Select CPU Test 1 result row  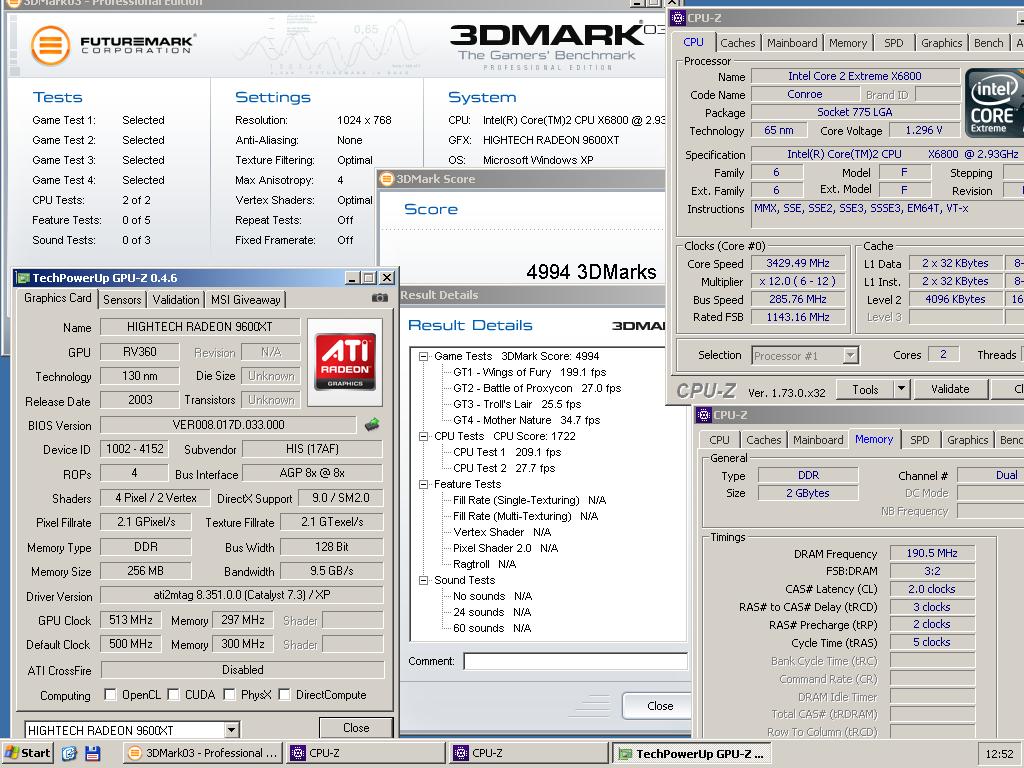click(x=507, y=452)
